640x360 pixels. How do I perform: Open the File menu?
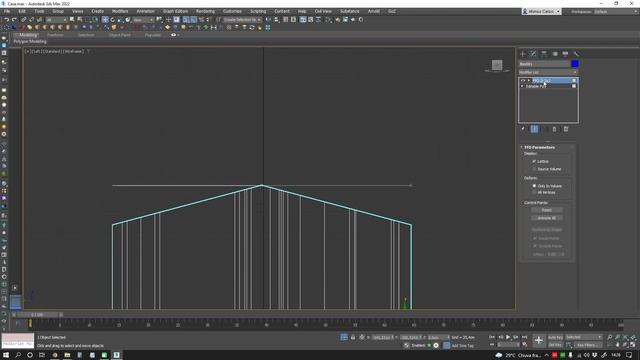(7, 11)
